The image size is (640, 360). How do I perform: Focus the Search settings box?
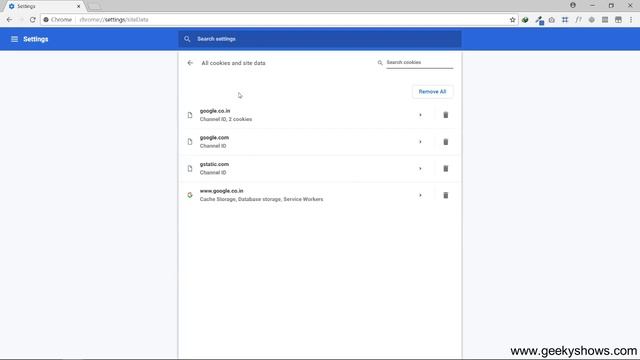pos(320,39)
